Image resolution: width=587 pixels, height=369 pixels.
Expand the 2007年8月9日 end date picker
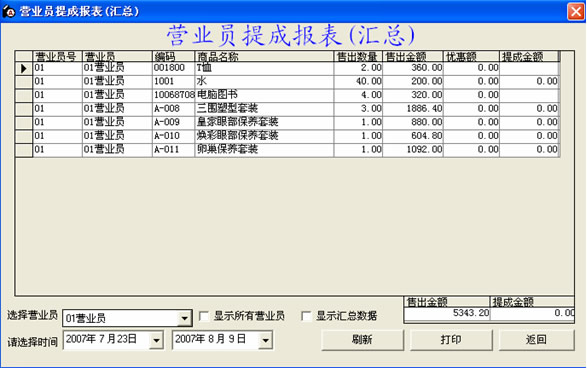click(265, 340)
